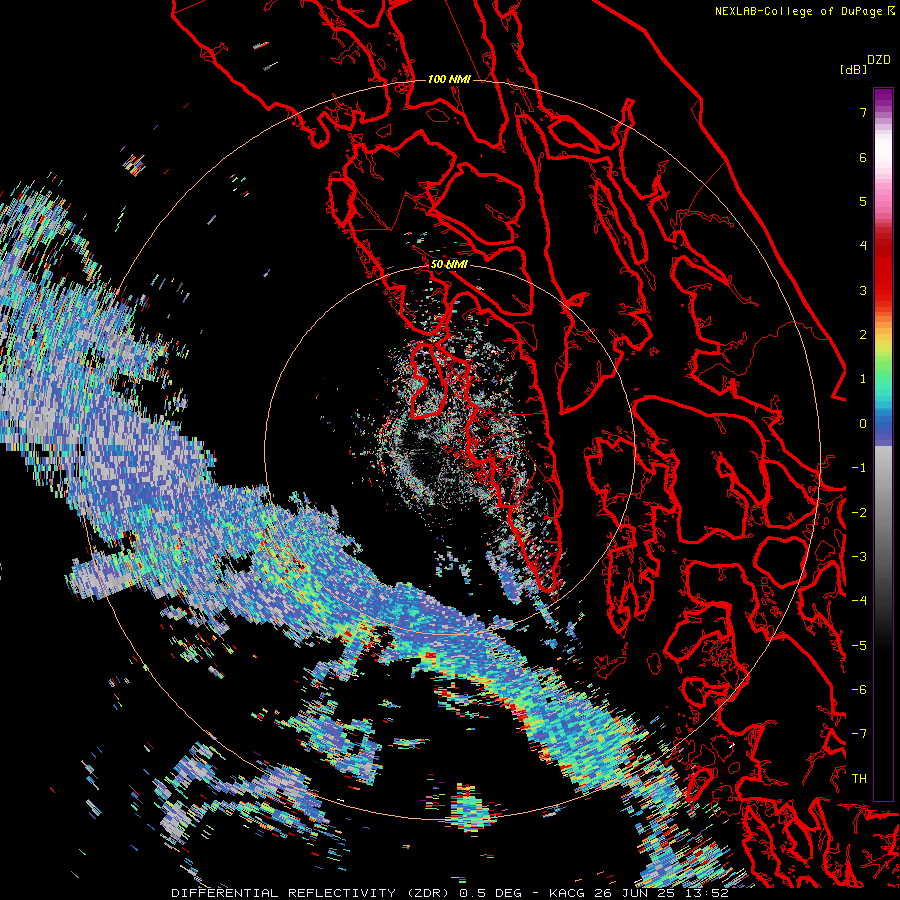Click the 2 value on the color scale
This screenshot has height=900, width=900.
pos(863,335)
